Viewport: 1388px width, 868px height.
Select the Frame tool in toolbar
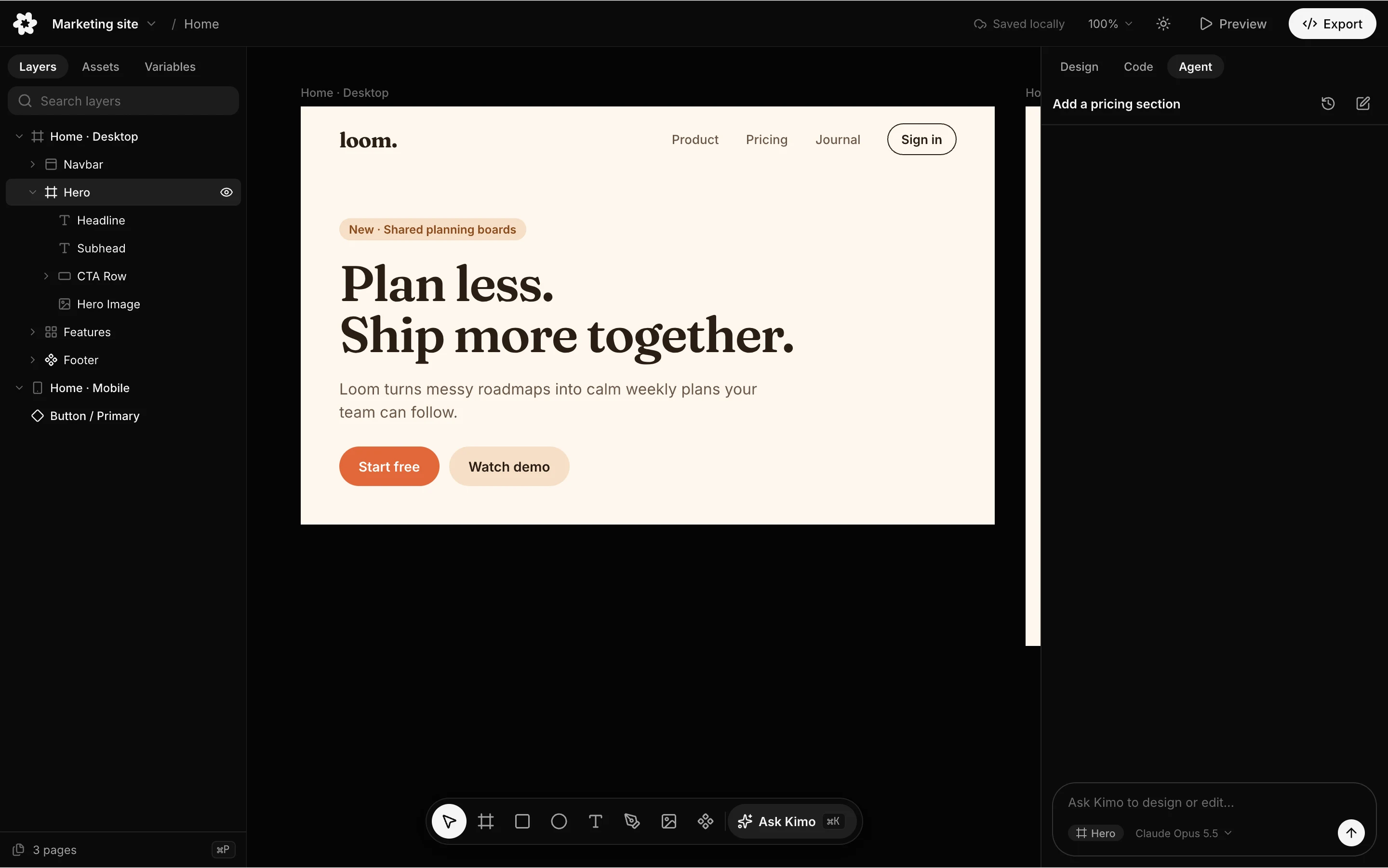(x=486, y=821)
